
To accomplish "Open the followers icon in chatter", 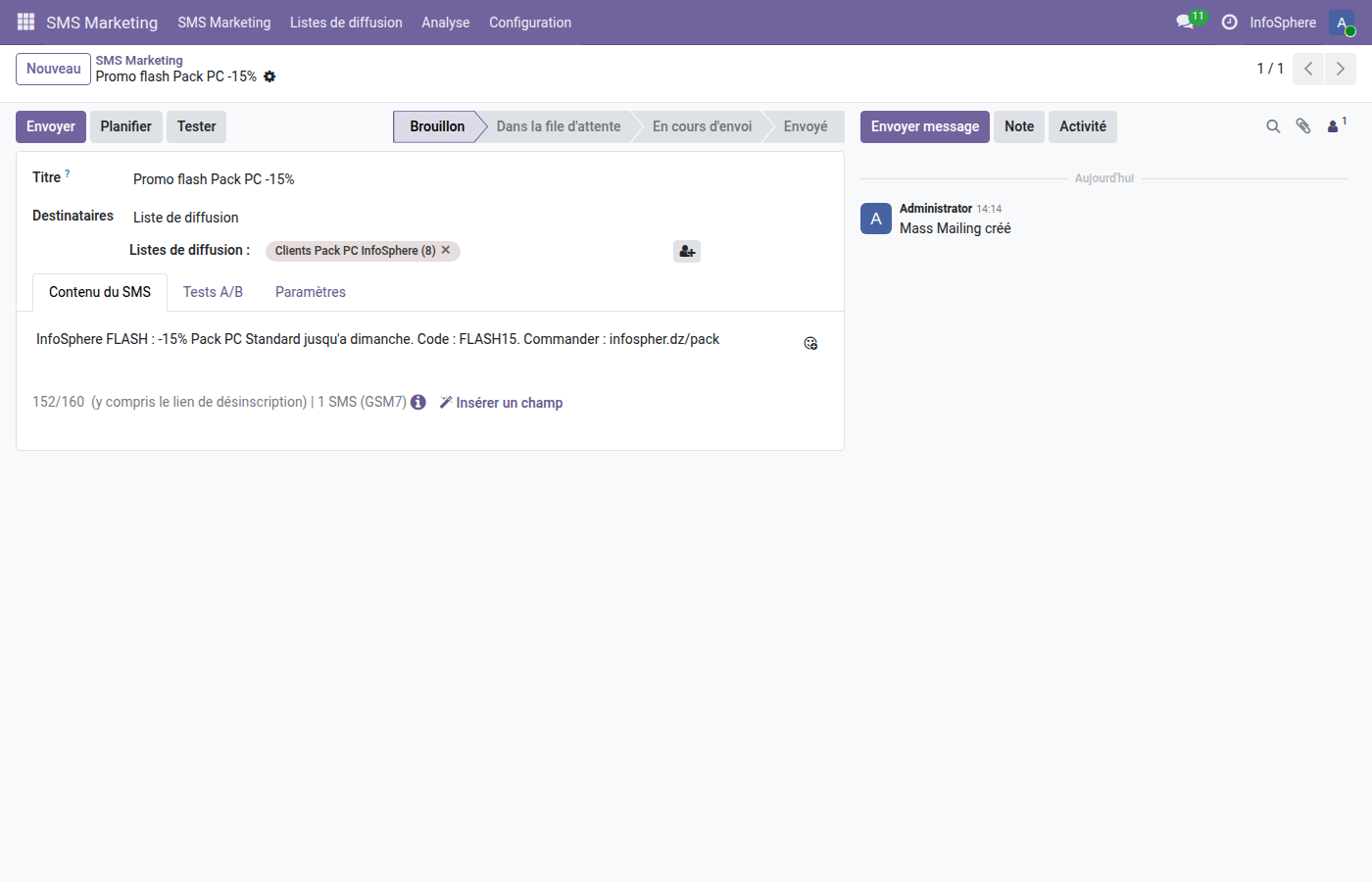I will [1334, 126].
